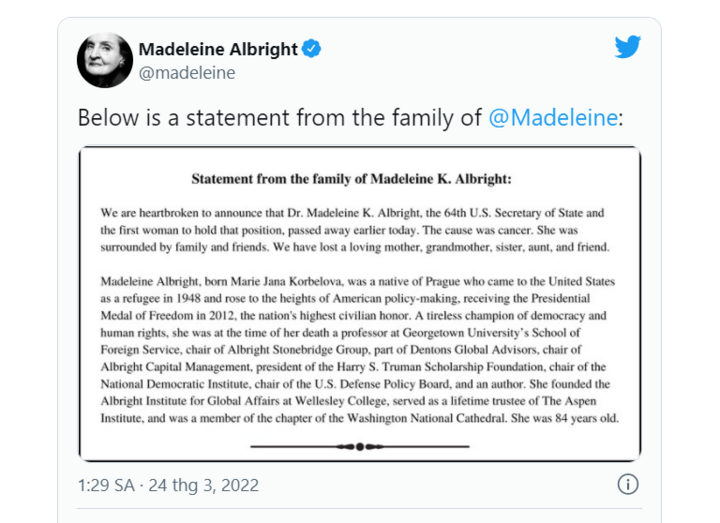View the tweet timestamp 1:29 SA · 24 thg 3, 2022
Screen dimensions: 720x523
[168, 485]
